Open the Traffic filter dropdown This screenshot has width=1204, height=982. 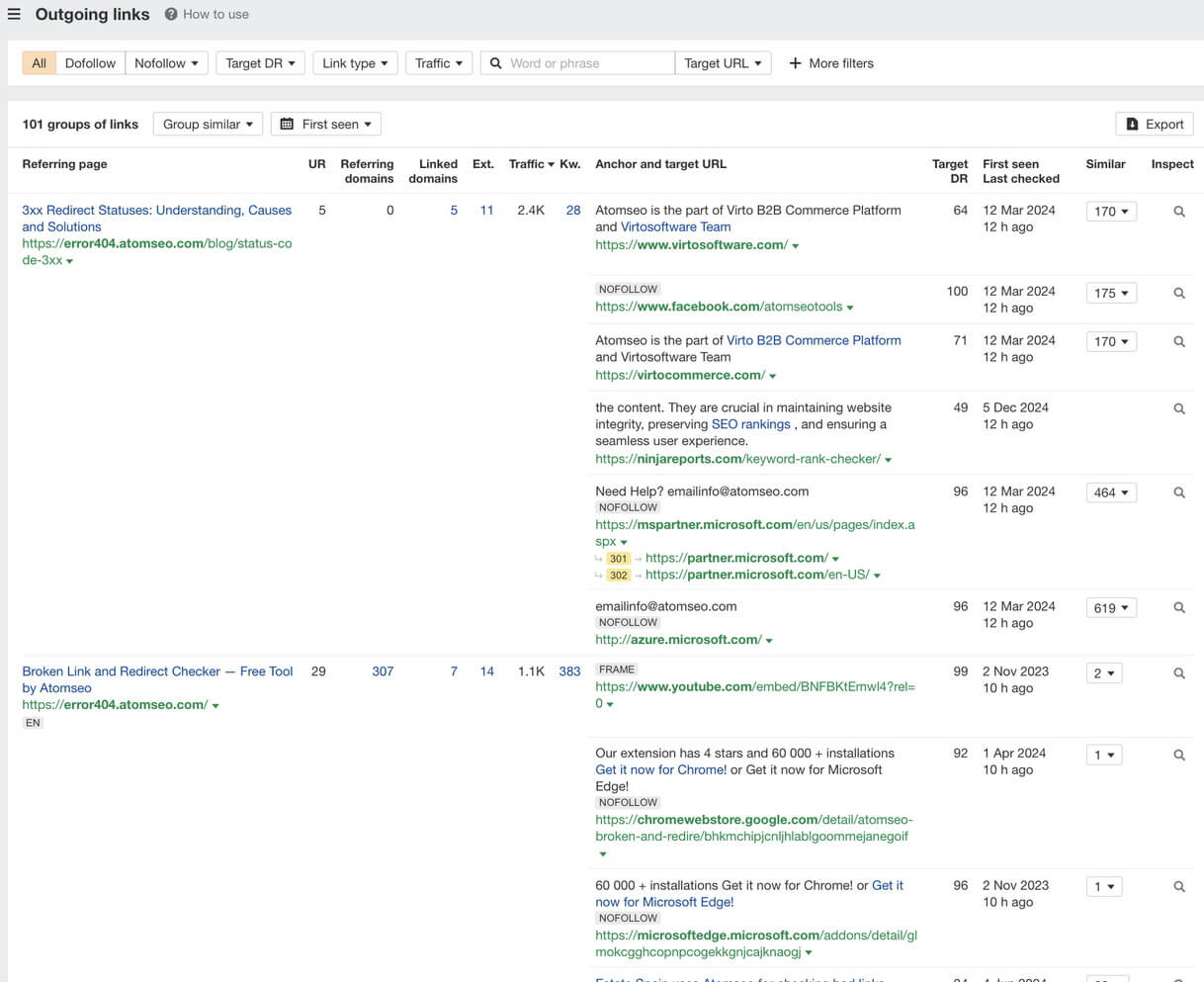coord(439,63)
